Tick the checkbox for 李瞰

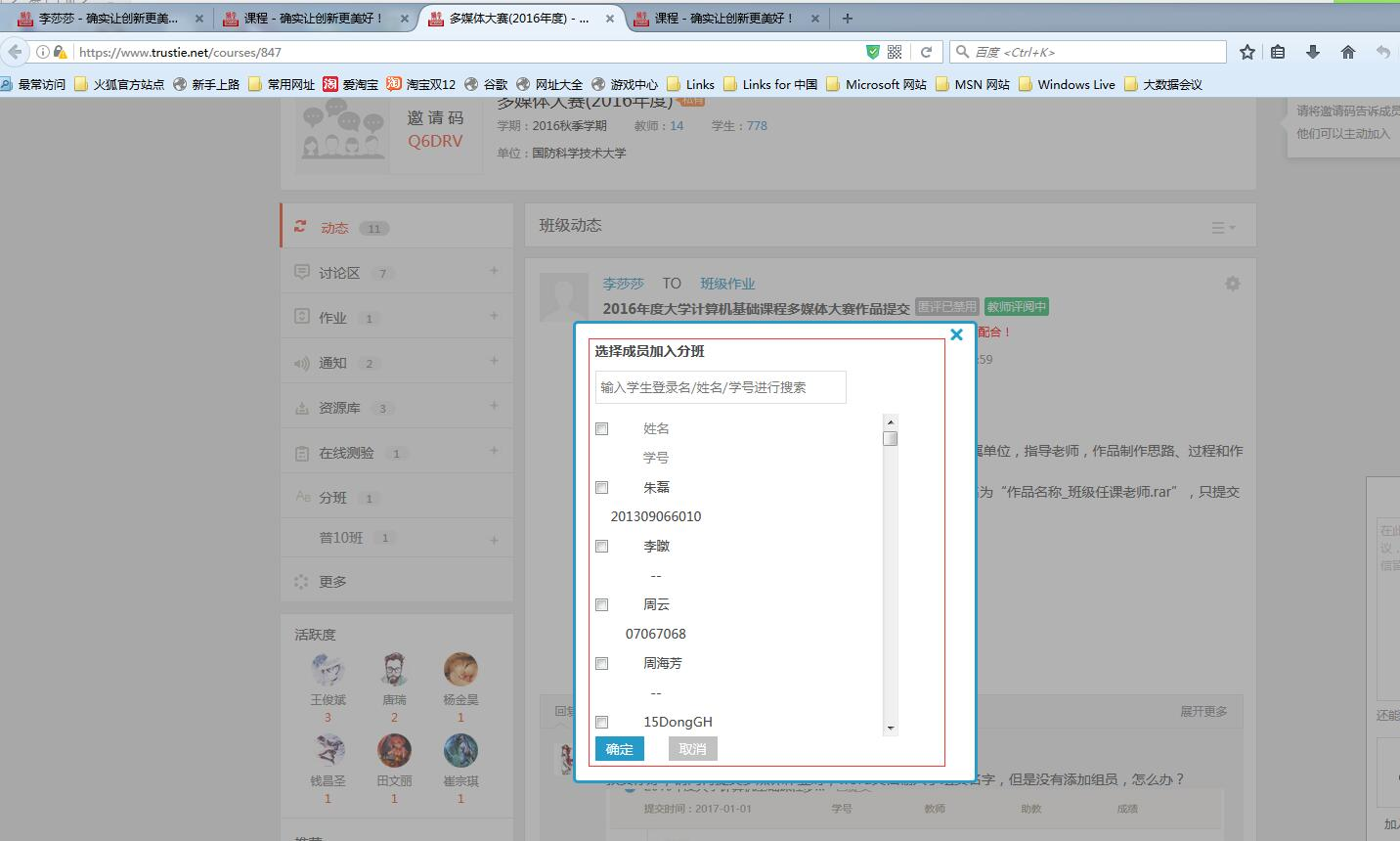(x=602, y=546)
